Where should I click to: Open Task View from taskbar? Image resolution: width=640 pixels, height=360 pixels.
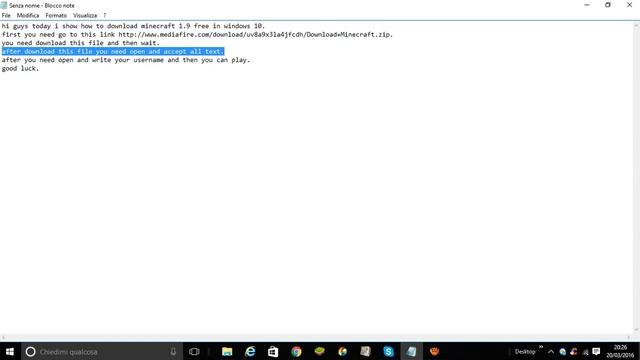click(x=194, y=351)
